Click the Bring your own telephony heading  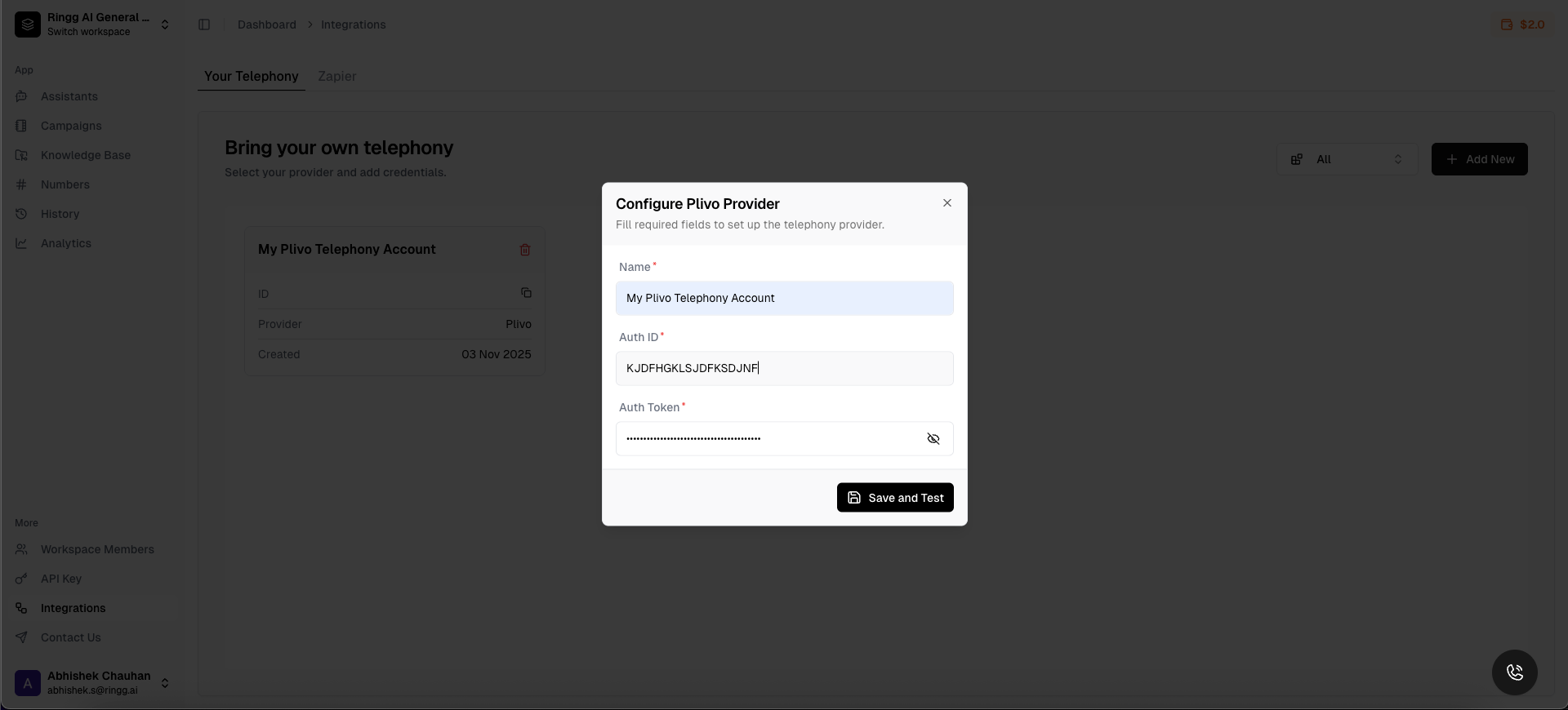tap(339, 148)
